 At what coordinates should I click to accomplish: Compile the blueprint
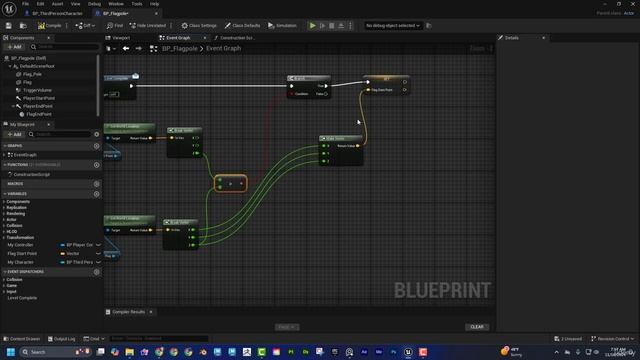tap(49, 26)
